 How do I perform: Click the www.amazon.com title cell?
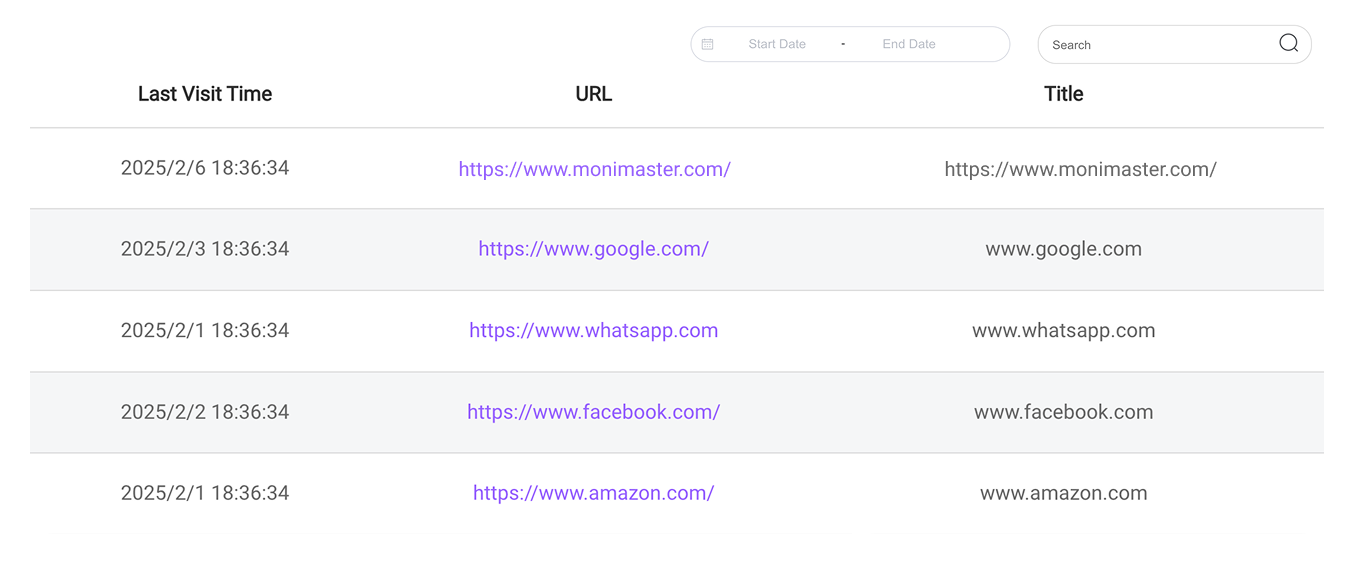pos(1063,493)
